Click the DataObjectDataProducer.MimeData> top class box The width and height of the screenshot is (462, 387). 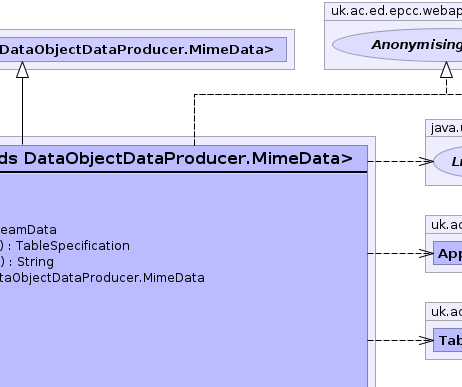pyautogui.click(x=143, y=49)
